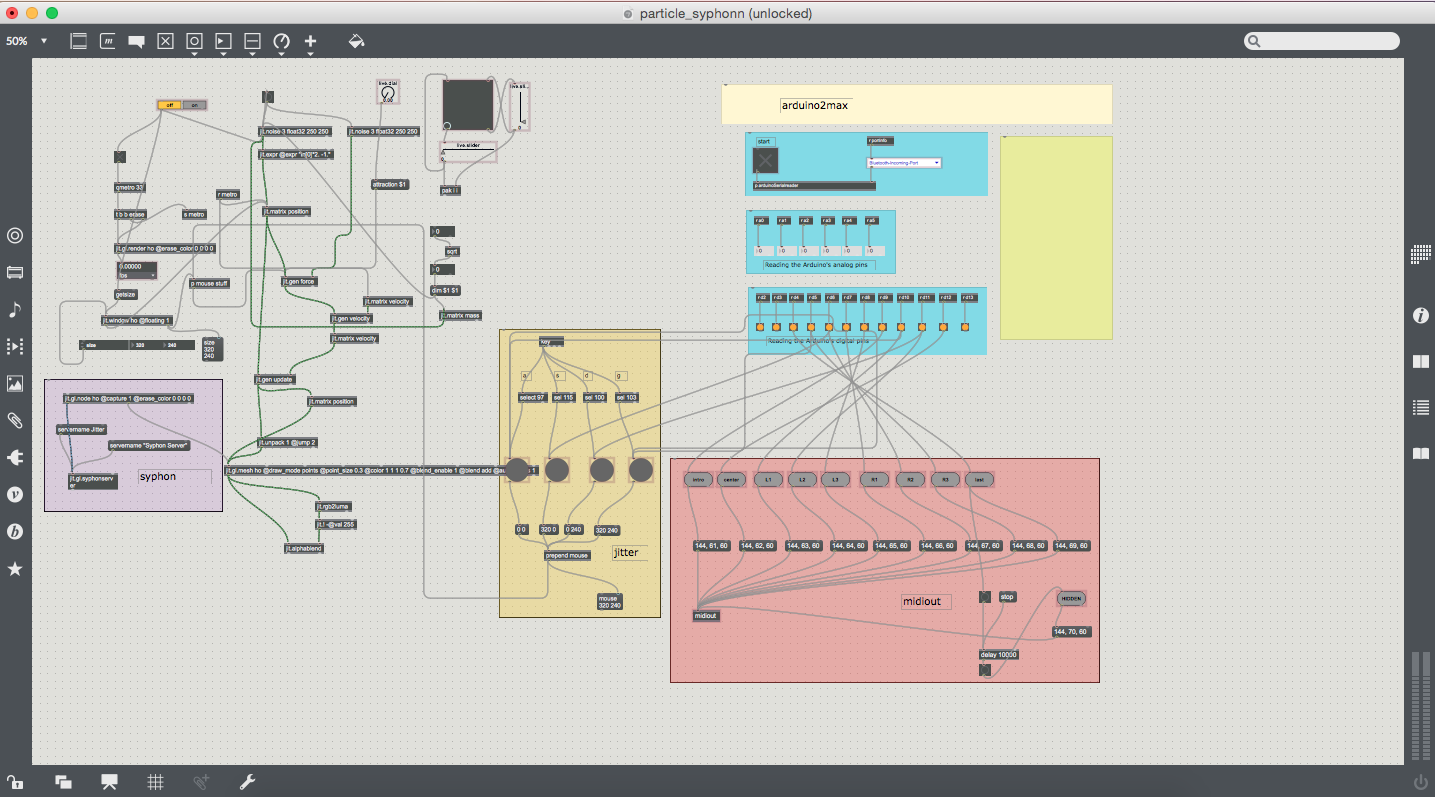Toggle the switch above jit.noise
The height and width of the screenshot is (797, 1435).
267,97
